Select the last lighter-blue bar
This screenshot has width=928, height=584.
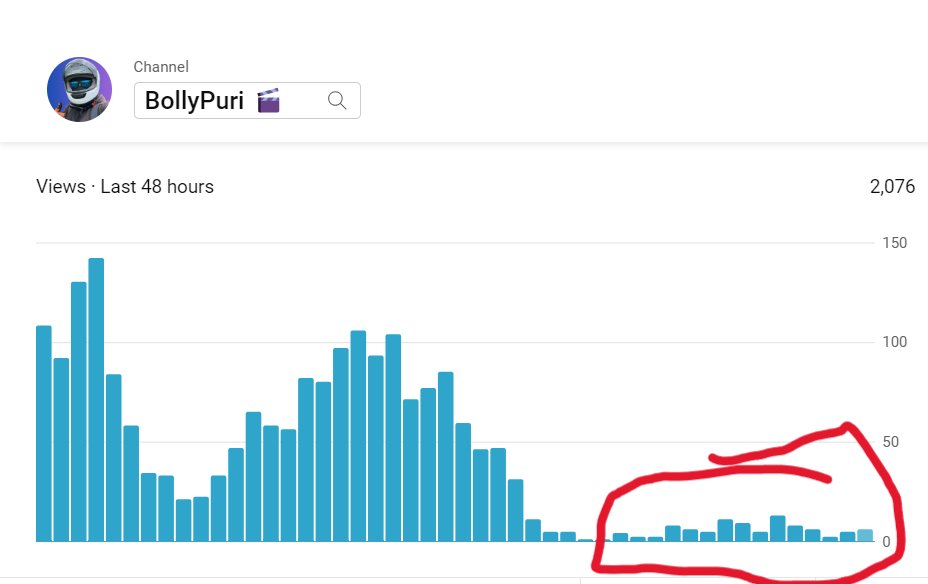point(865,535)
